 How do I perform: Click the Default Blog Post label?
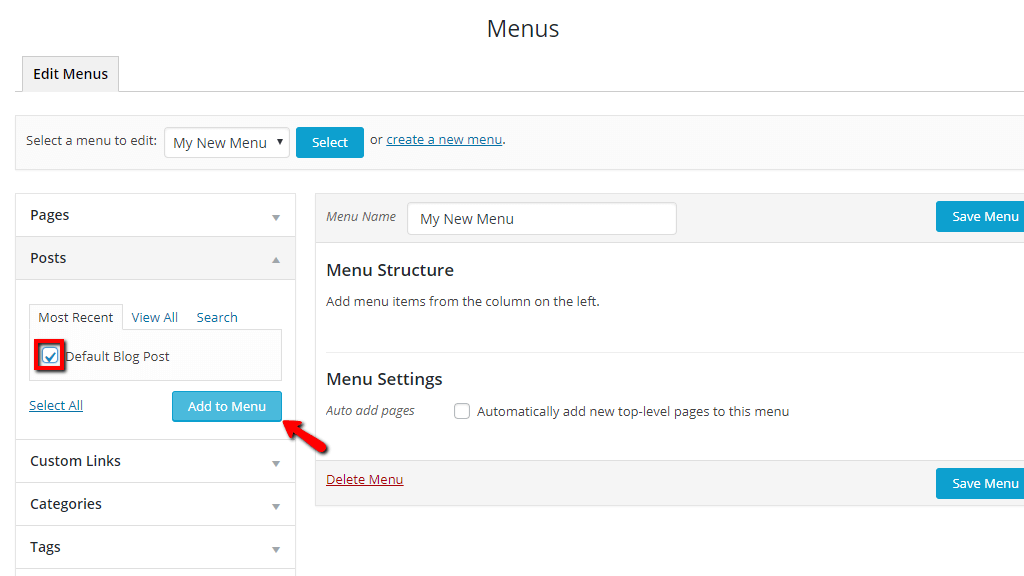[118, 357]
